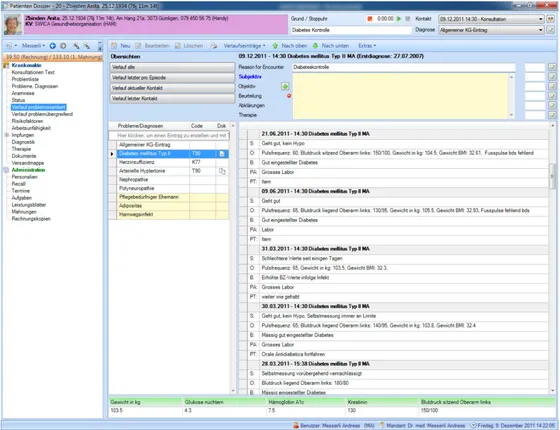Click edit icon at end of Subjektiv row
This screenshot has height=430, width=560.
(552, 76)
